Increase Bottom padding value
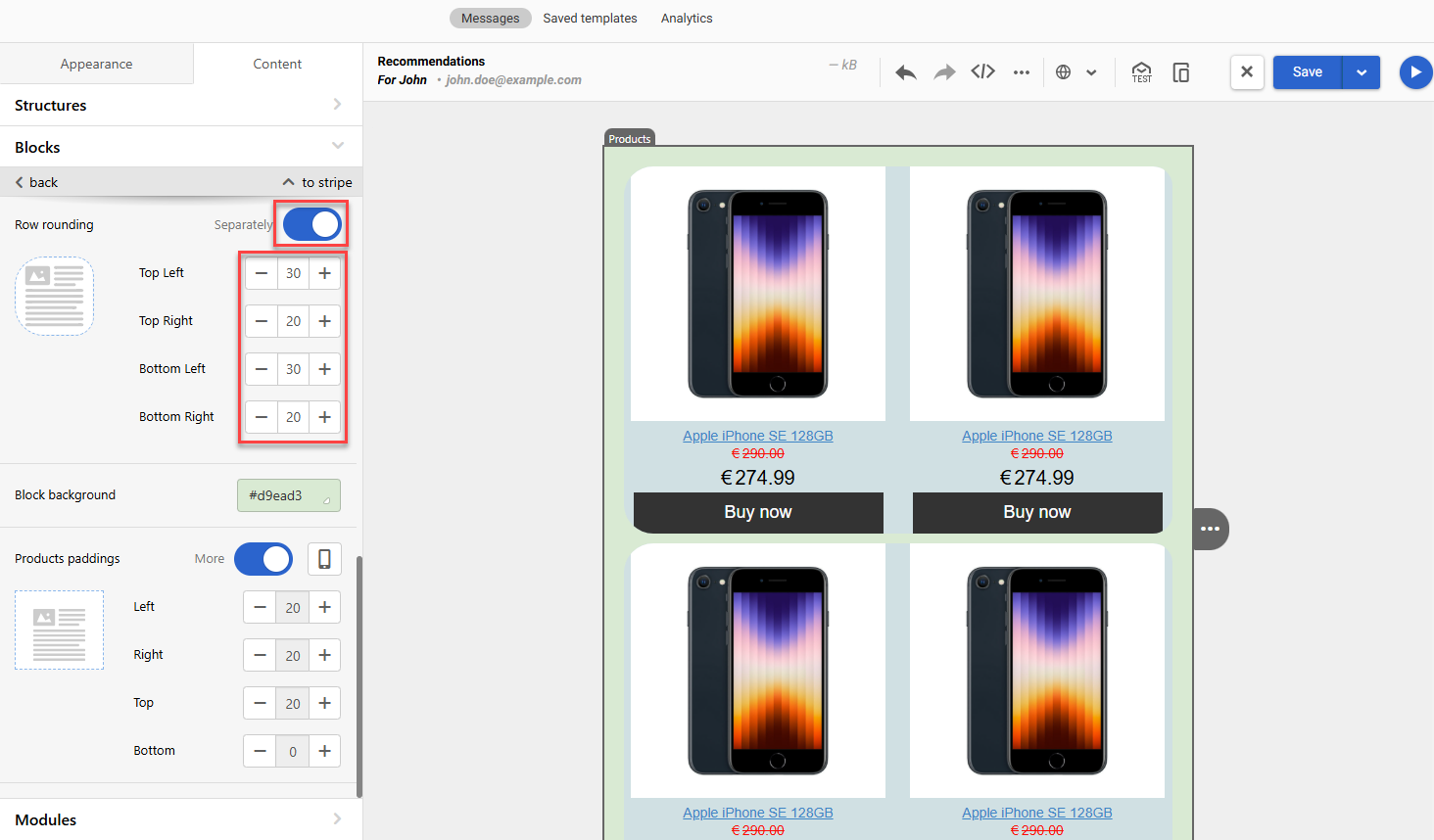The image size is (1434, 840). 325,751
